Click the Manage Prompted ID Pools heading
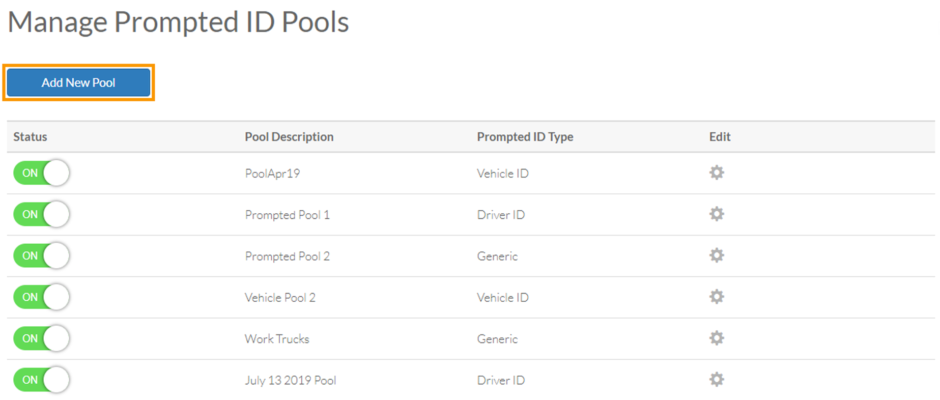Screen dimensions: 940x400 [179, 22]
